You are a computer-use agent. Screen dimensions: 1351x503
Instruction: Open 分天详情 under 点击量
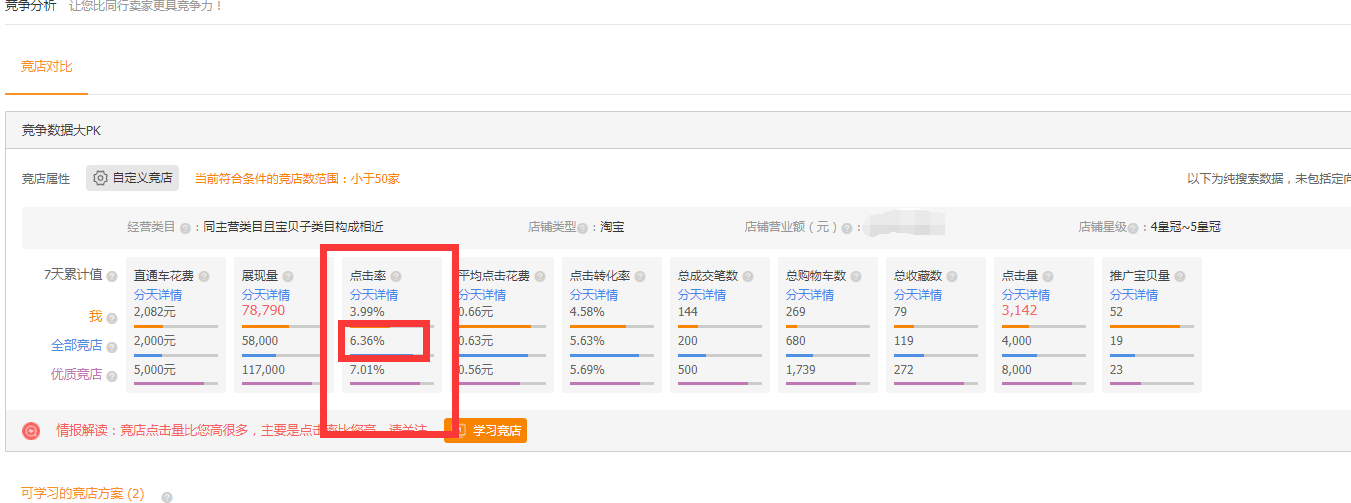pyautogui.click(x=1026, y=295)
